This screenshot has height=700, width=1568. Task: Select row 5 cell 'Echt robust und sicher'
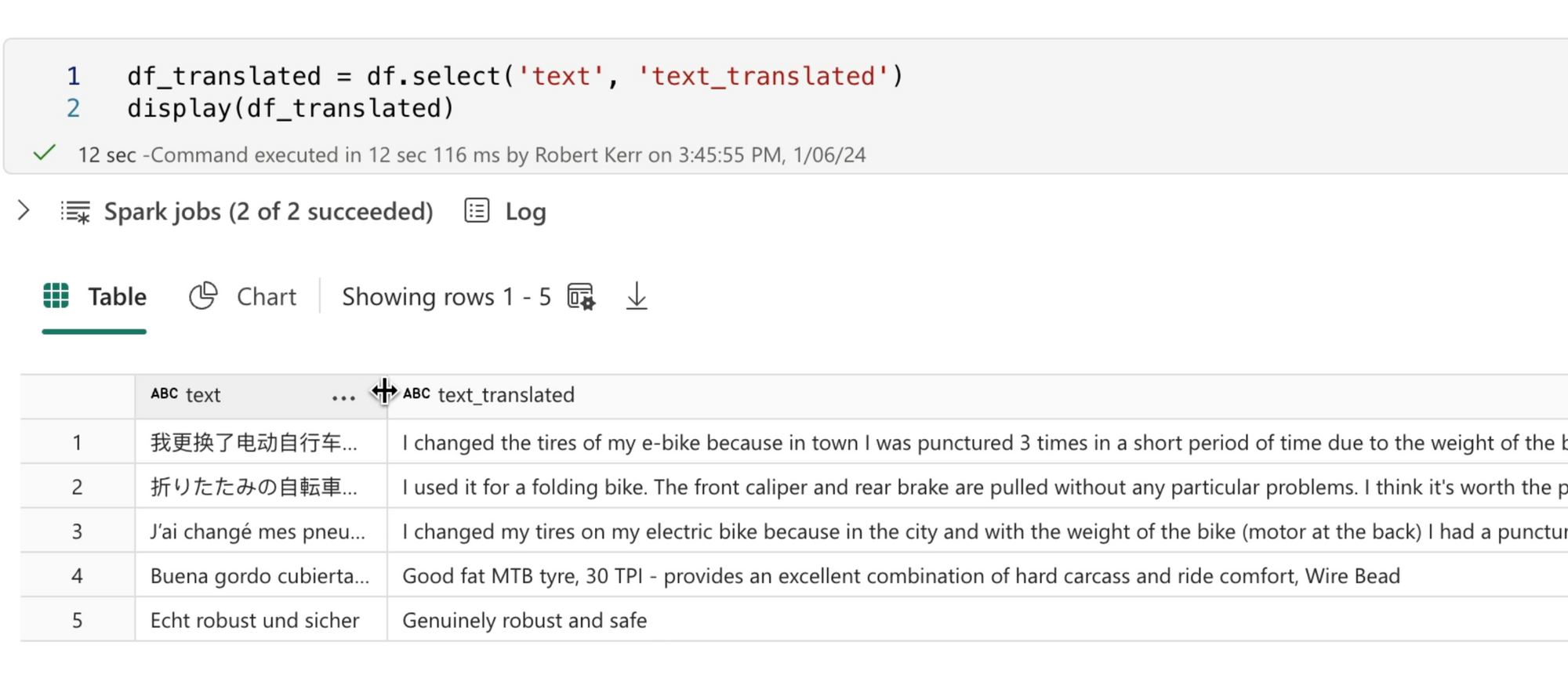(x=255, y=620)
